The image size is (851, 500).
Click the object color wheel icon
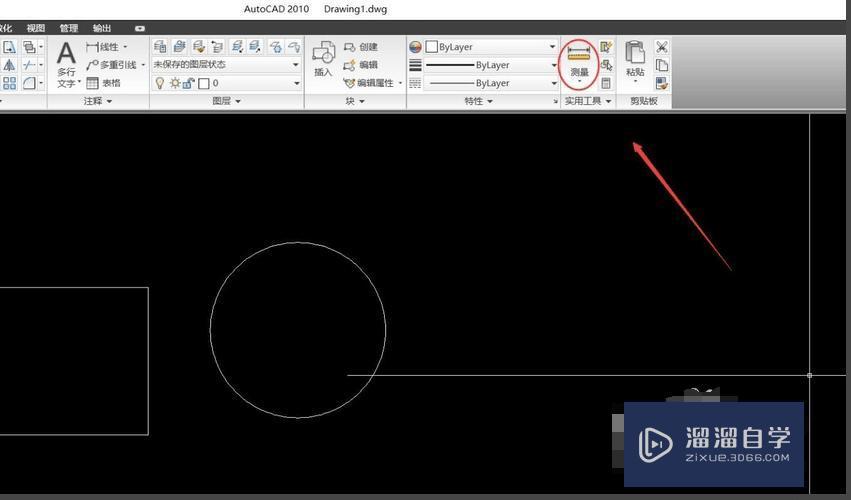point(415,47)
